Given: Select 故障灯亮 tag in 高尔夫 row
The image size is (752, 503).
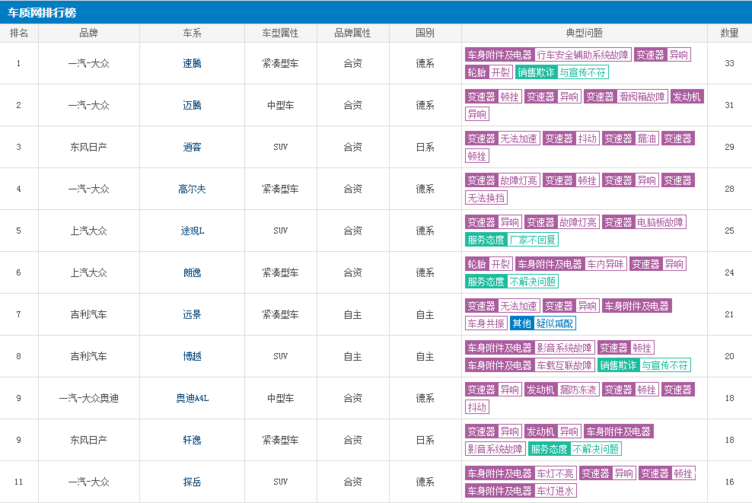Looking at the screenshot, I should (x=519, y=180).
